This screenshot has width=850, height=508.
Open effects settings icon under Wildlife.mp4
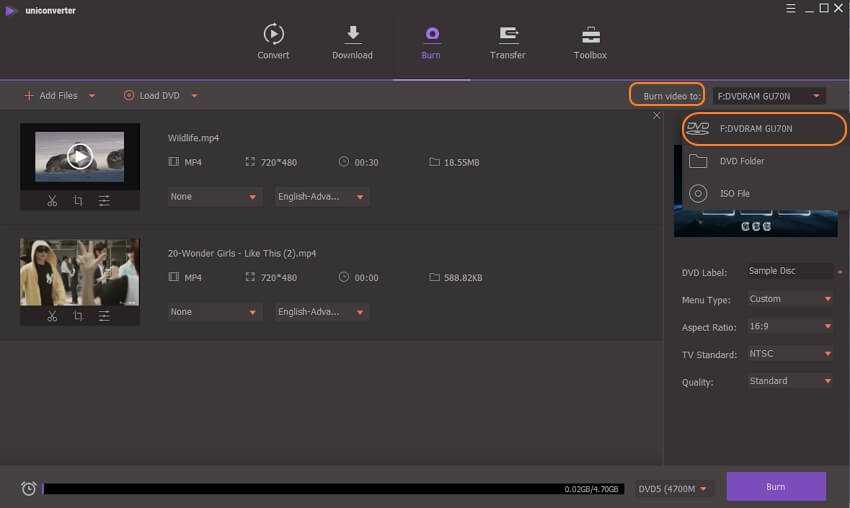coord(104,201)
